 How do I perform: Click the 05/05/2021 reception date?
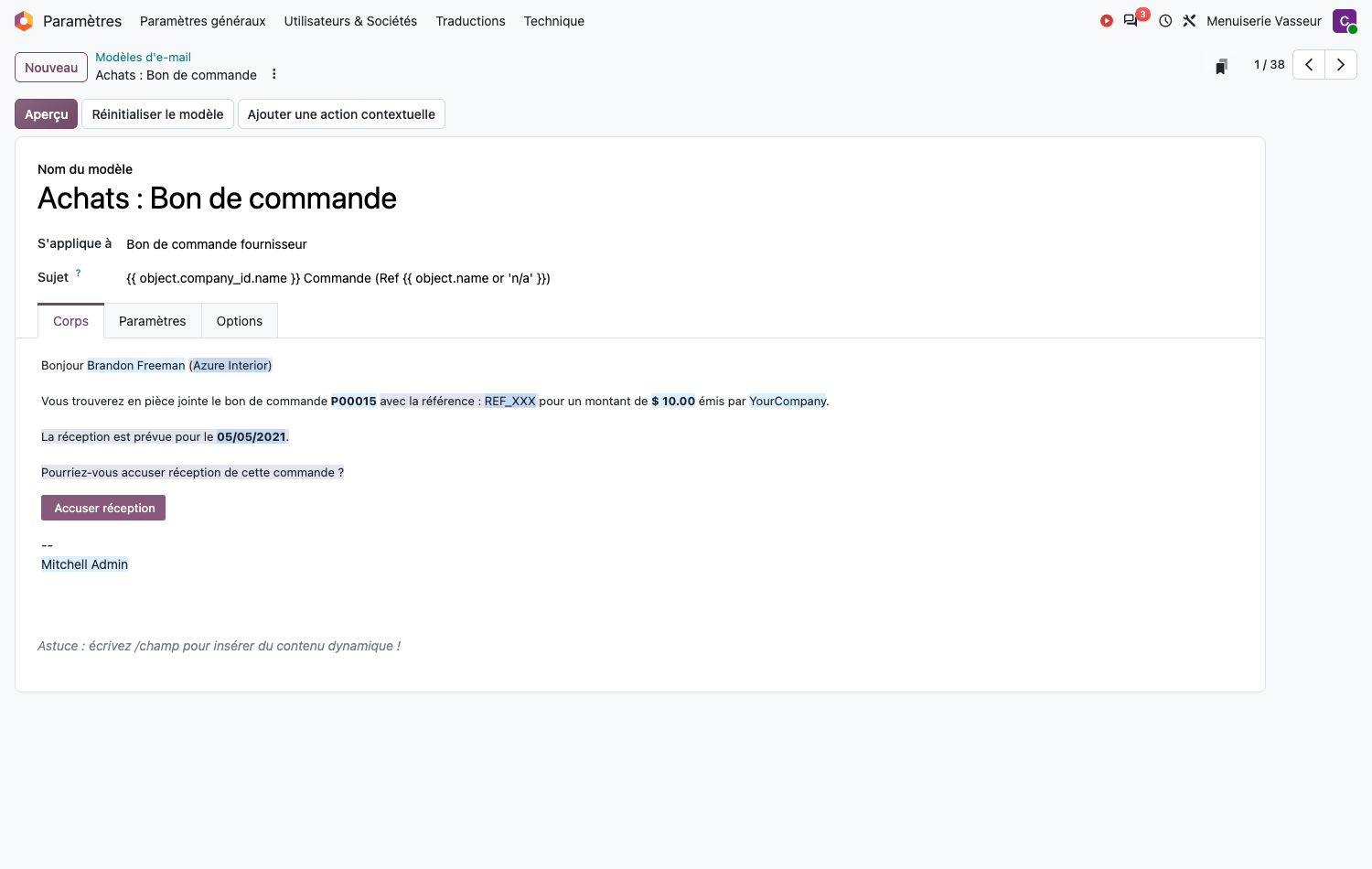252,436
